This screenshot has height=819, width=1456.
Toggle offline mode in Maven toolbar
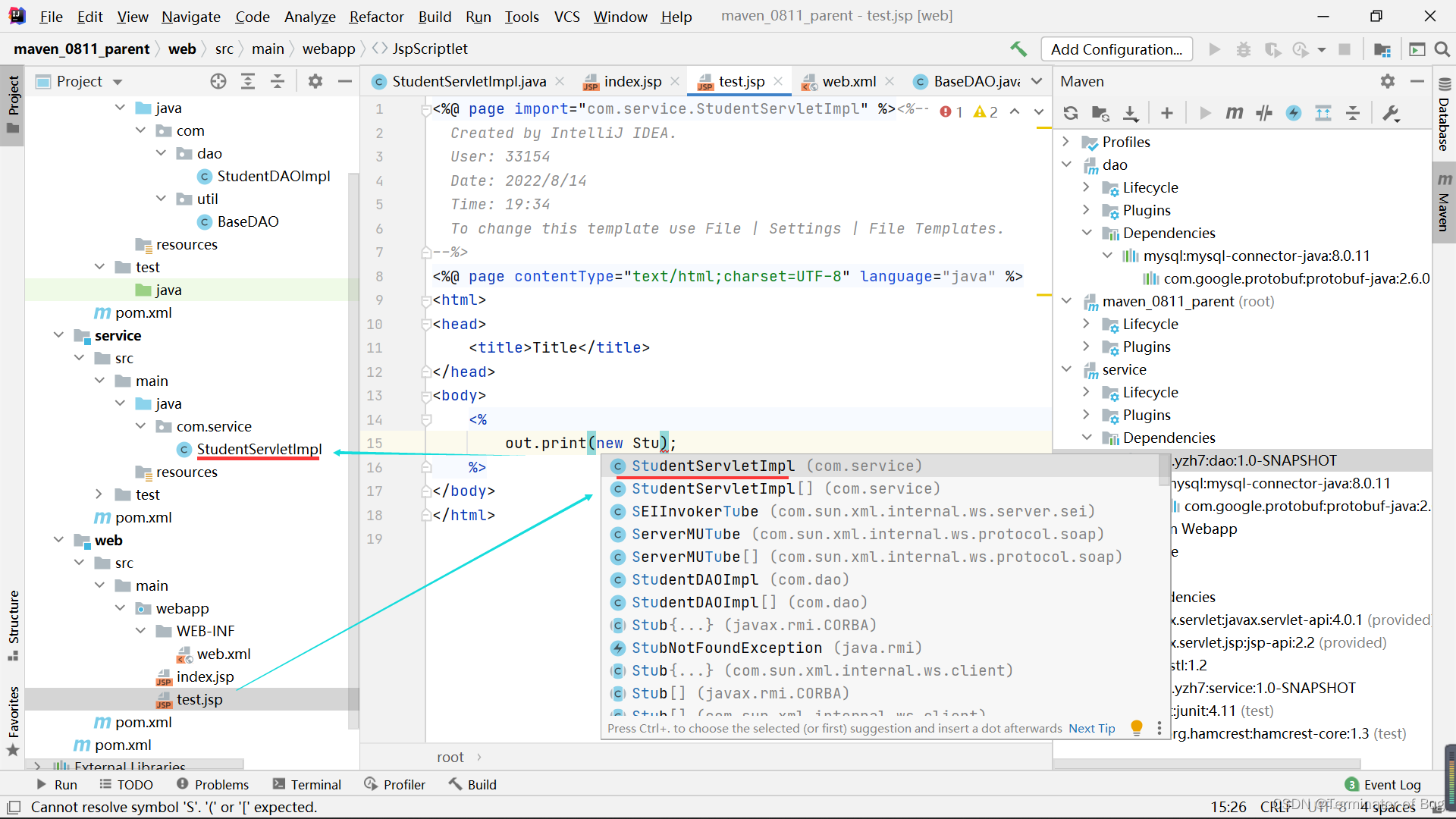[x=1264, y=113]
